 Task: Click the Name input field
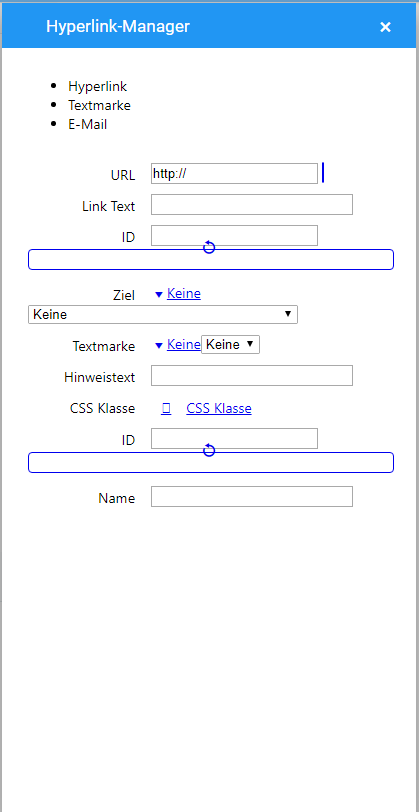point(252,497)
